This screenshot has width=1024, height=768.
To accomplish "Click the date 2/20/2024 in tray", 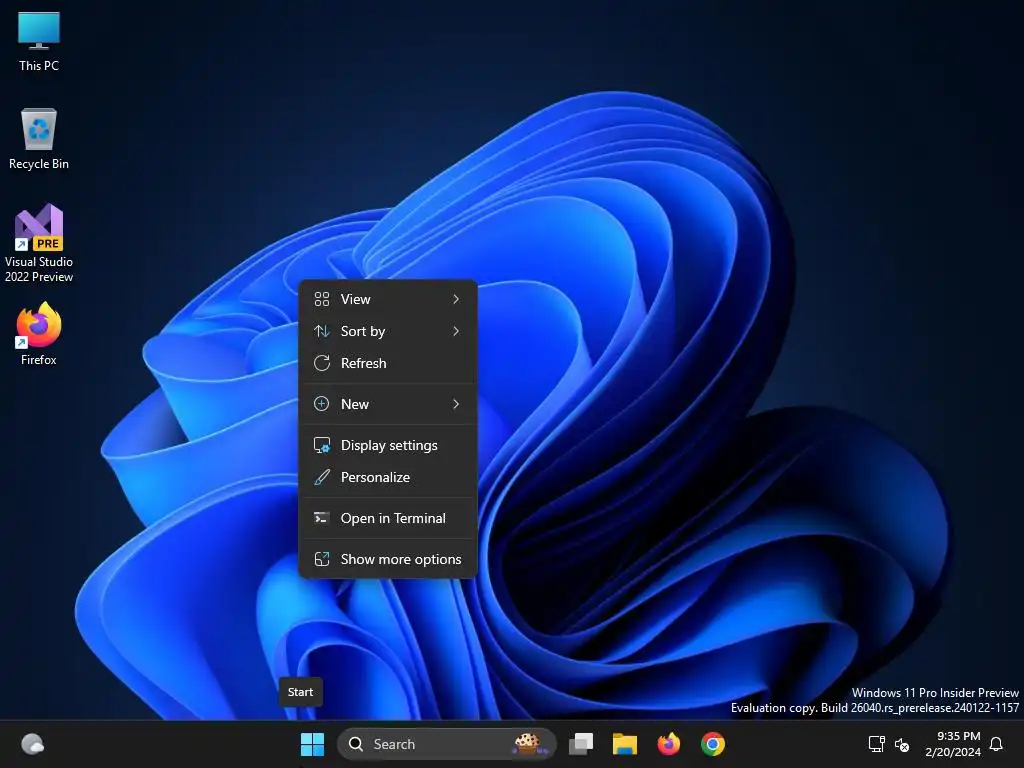I will pyautogui.click(x=953, y=752).
